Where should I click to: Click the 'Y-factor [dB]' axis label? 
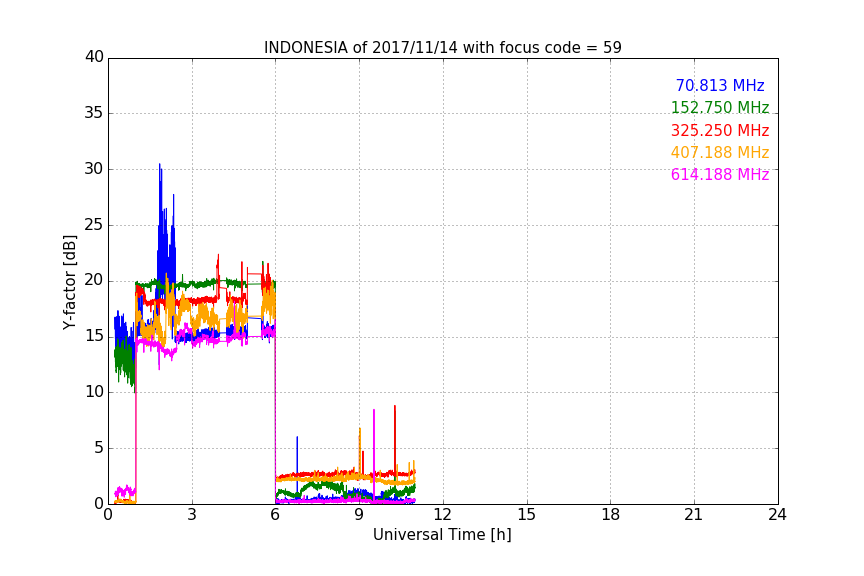[x=69, y=282]
